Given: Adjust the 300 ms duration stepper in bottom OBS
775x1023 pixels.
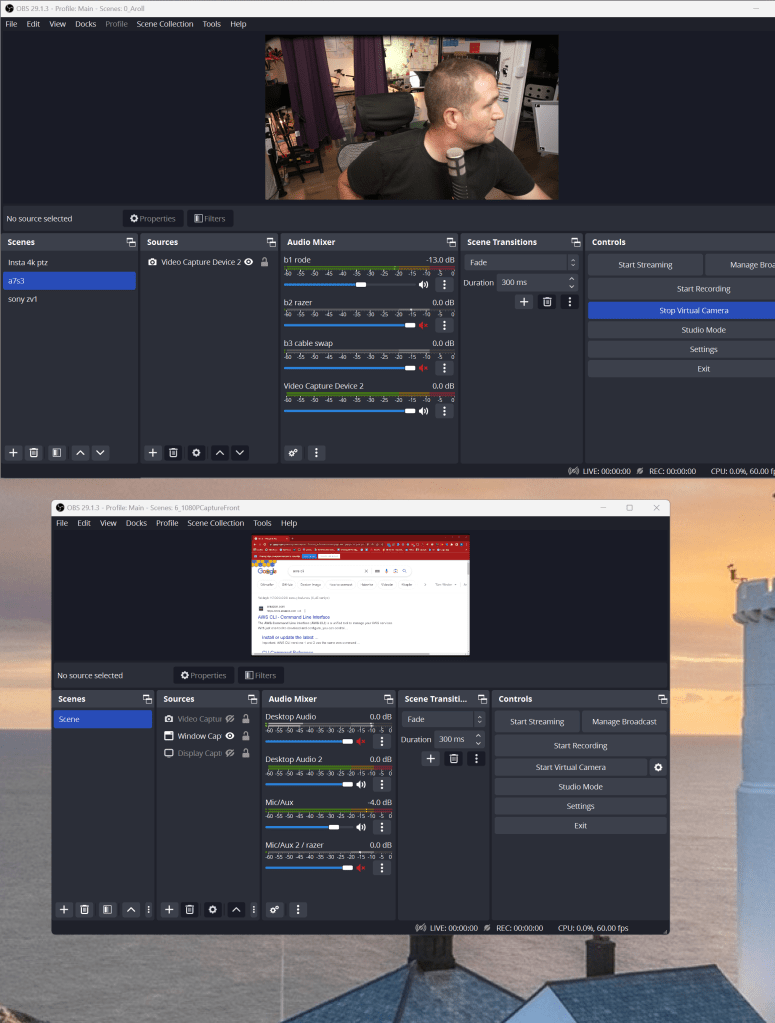Looking at the screenshot, I should pyautogui.click(x=478, y=739).
